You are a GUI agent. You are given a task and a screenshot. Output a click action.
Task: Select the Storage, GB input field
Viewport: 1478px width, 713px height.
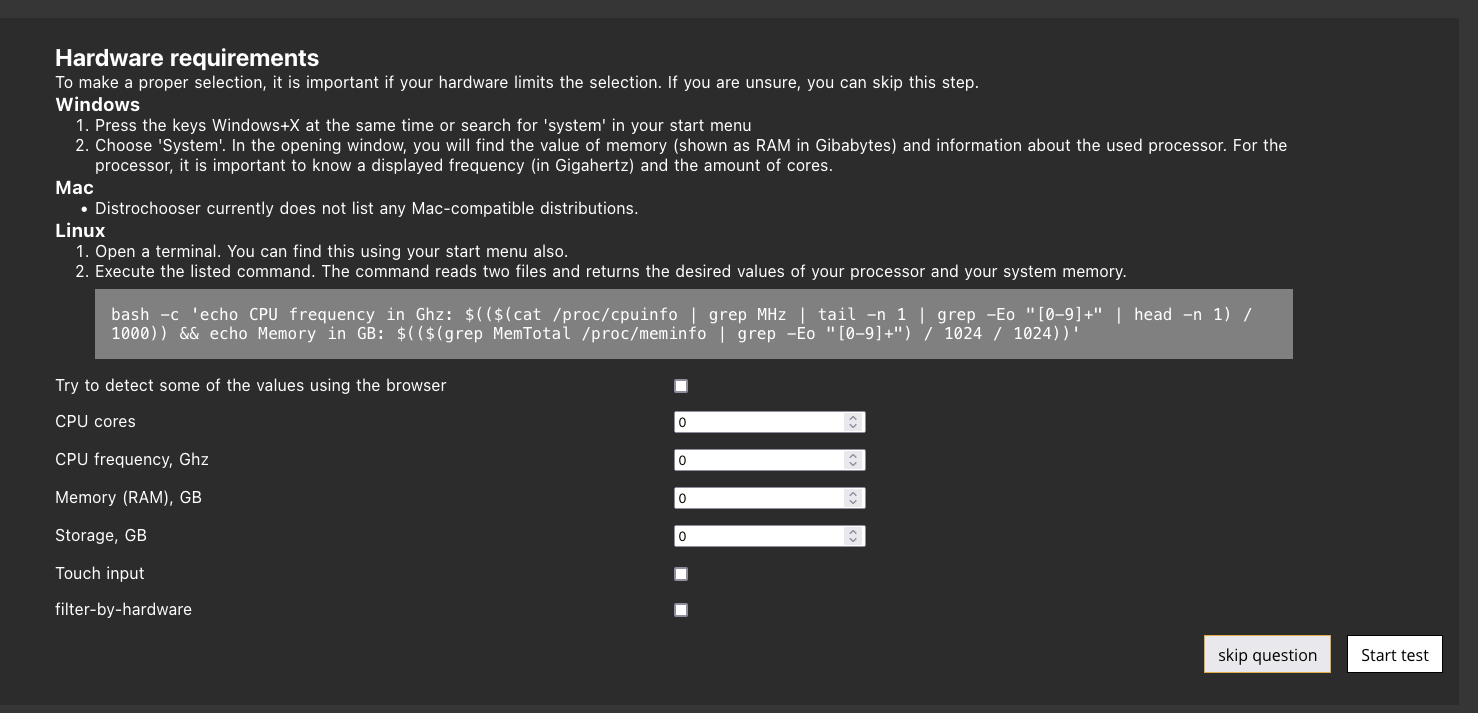(758, 536)
